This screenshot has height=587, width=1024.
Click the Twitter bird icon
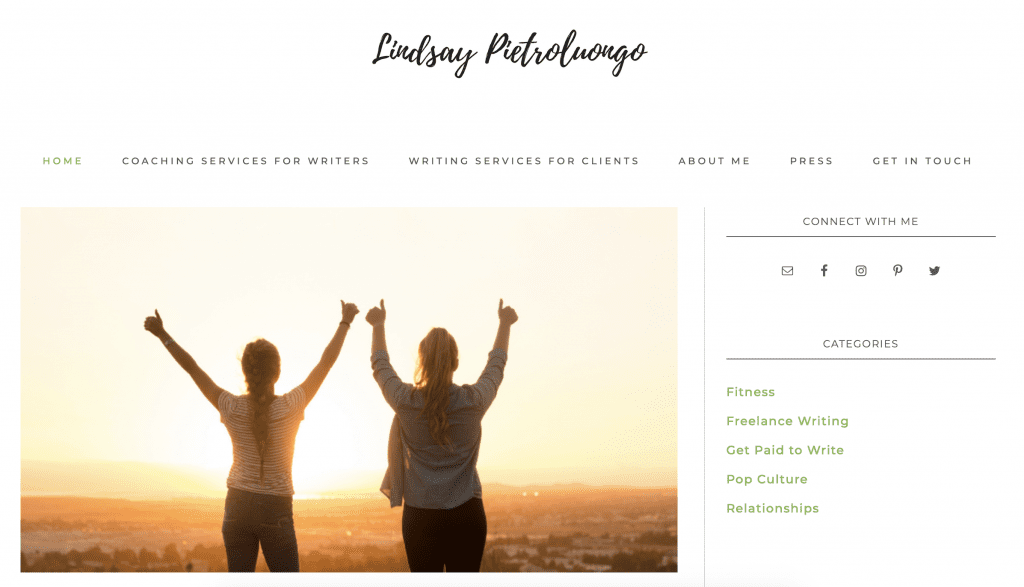coord(935,270)
